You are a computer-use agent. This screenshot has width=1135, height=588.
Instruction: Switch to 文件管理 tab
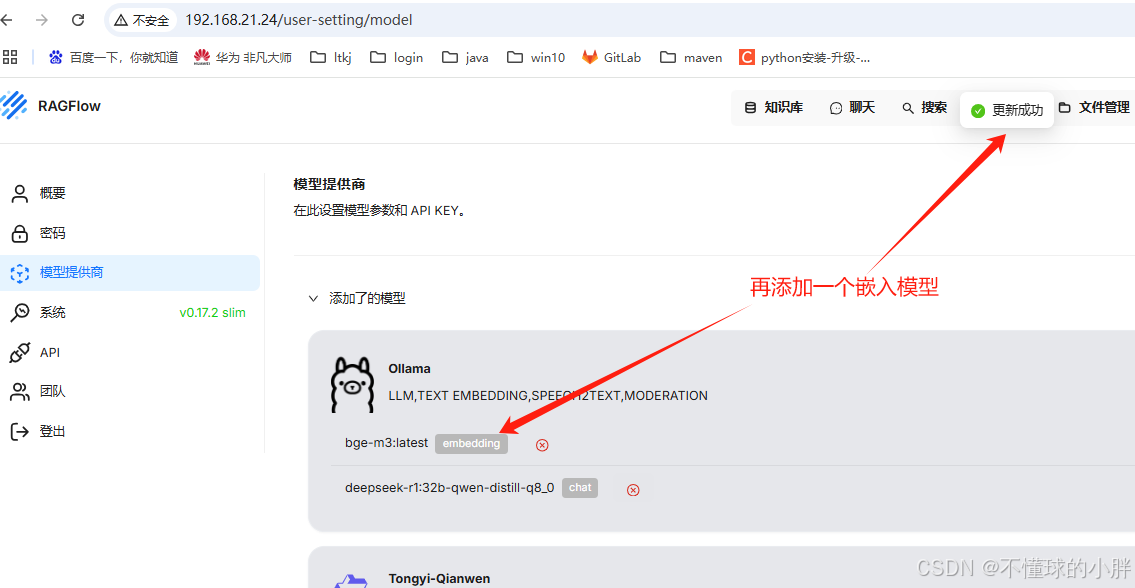point(1094,108)
